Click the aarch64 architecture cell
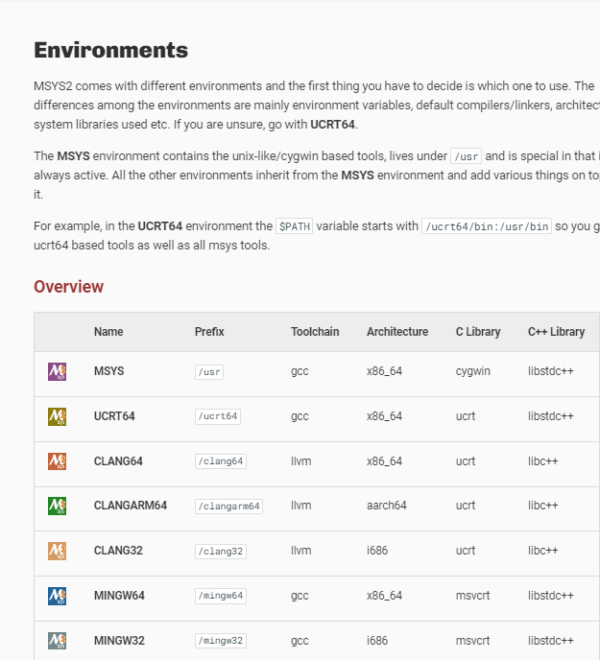This screenshot has height=660, width=600. (387, 506)
